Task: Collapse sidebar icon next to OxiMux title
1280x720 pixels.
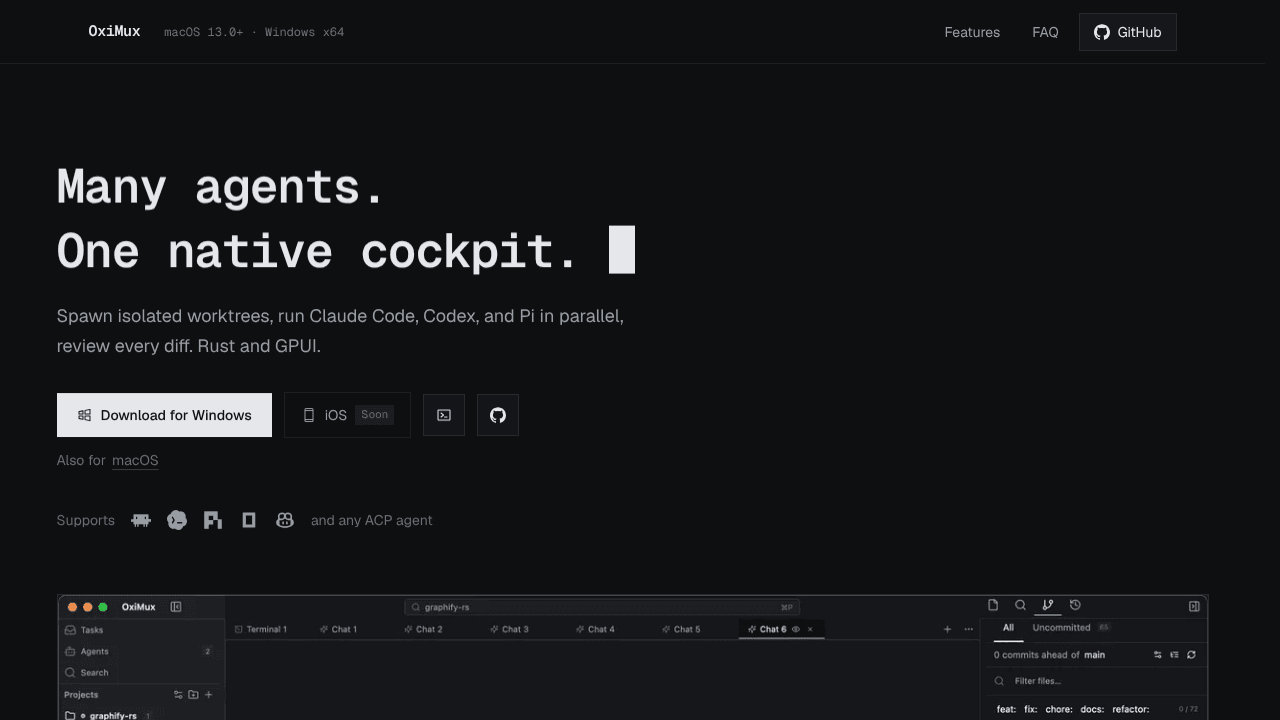Action: 176,607
